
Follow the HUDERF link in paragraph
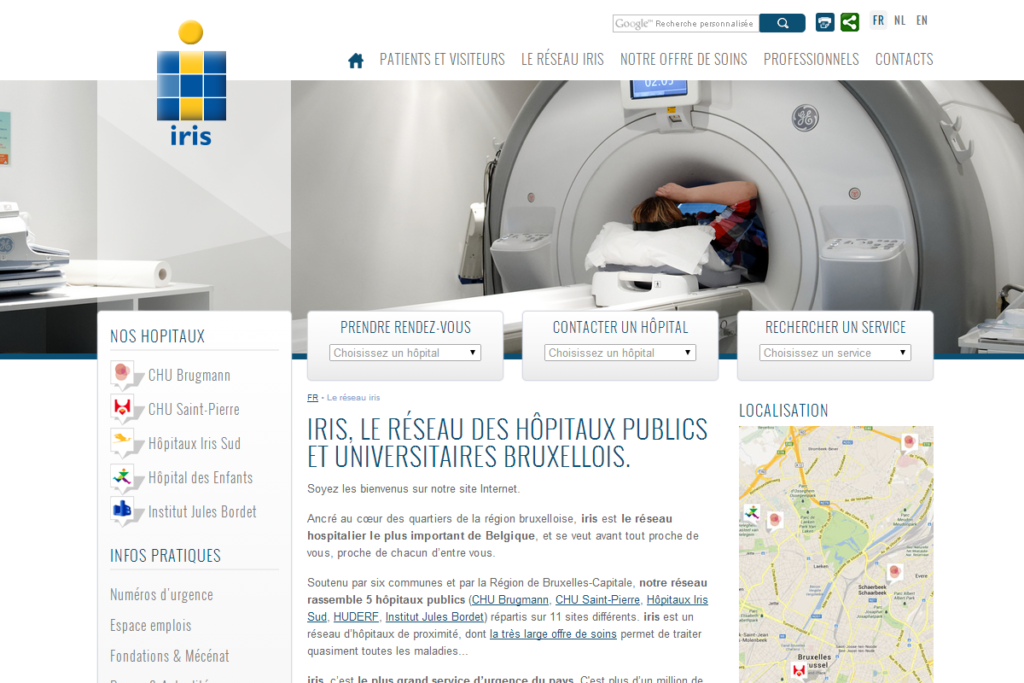[x=356, y=616]
